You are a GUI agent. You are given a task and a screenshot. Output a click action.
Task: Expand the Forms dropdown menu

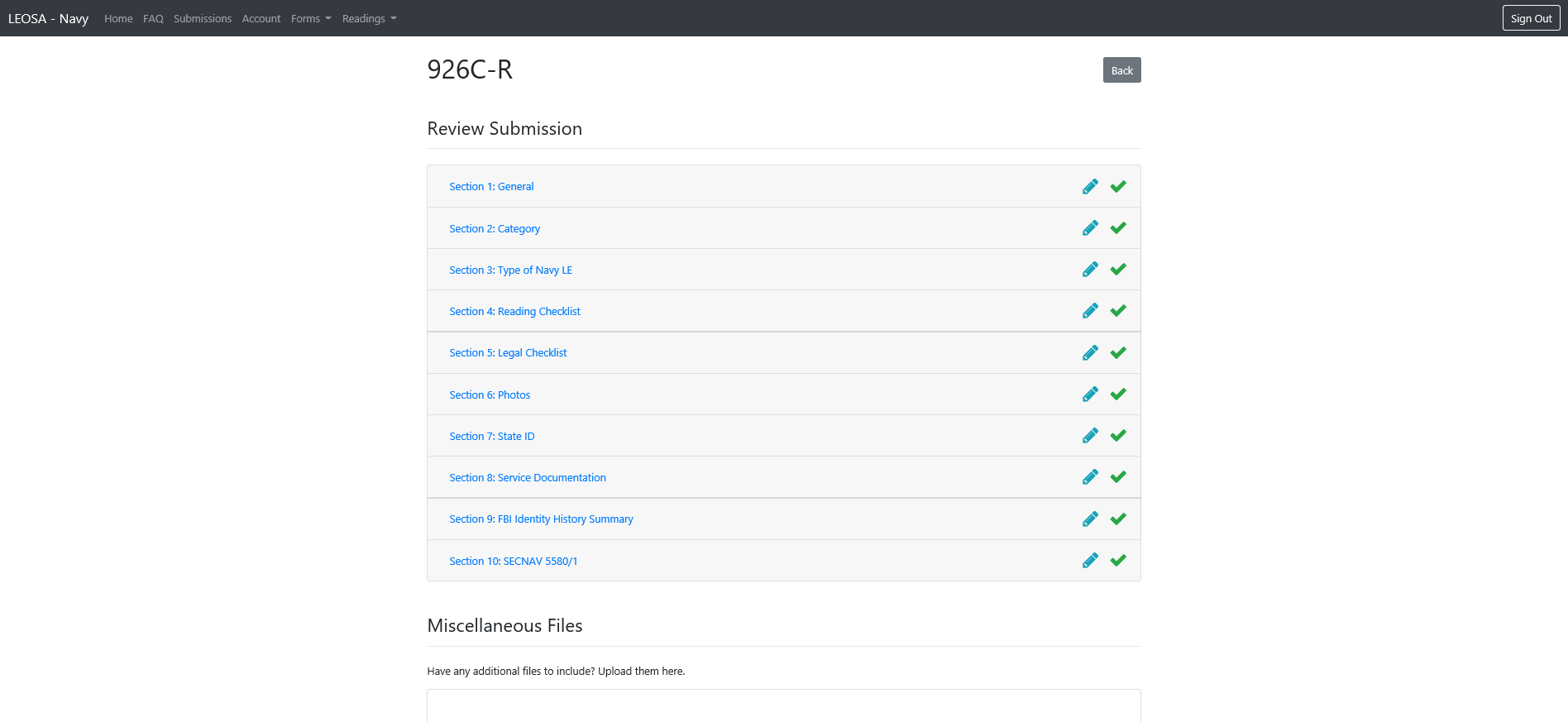click(311, 19)
